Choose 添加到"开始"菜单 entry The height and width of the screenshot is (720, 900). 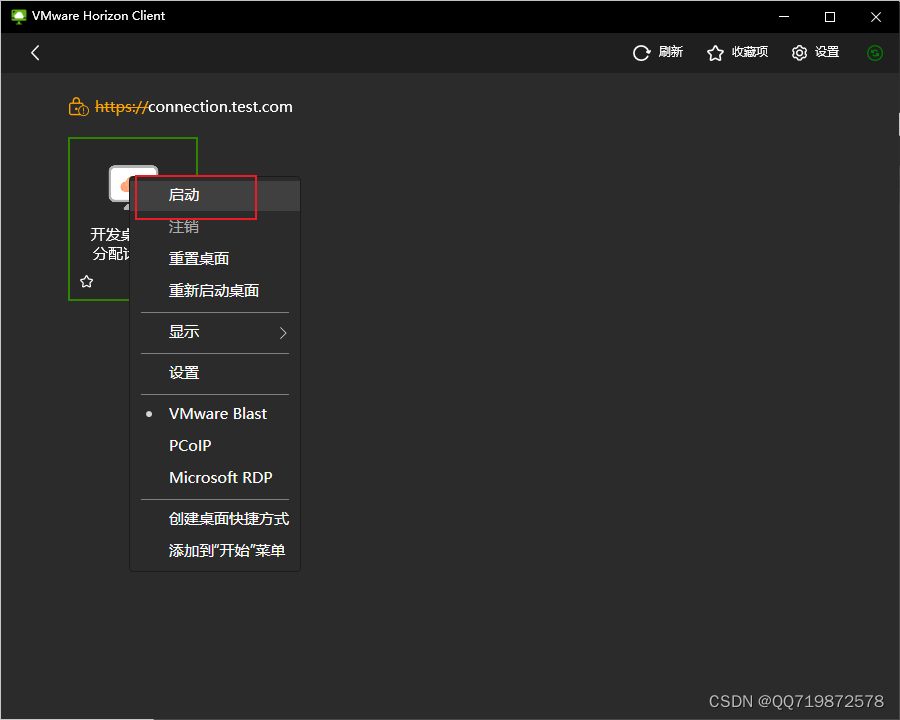(x=215, y=551)
